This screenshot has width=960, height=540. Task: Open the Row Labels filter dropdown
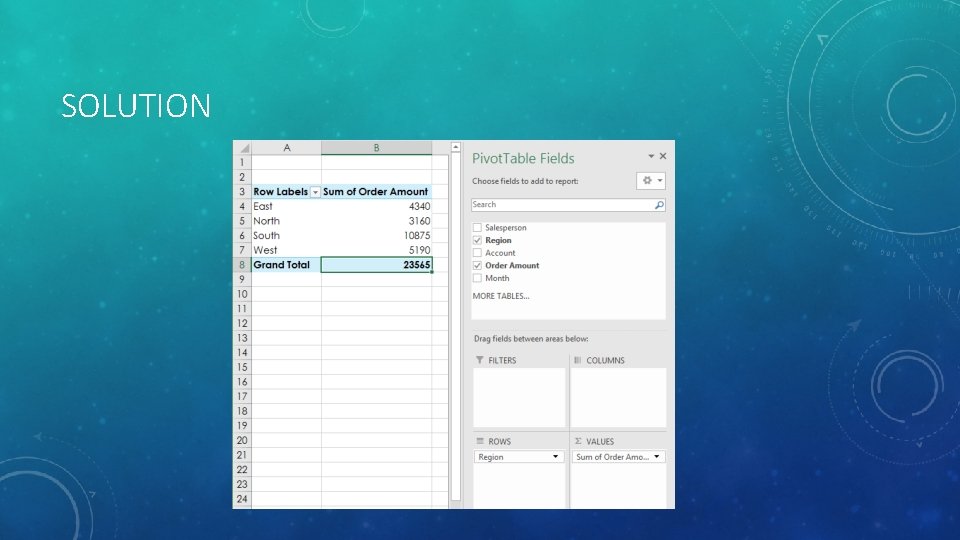click(315, 192)
